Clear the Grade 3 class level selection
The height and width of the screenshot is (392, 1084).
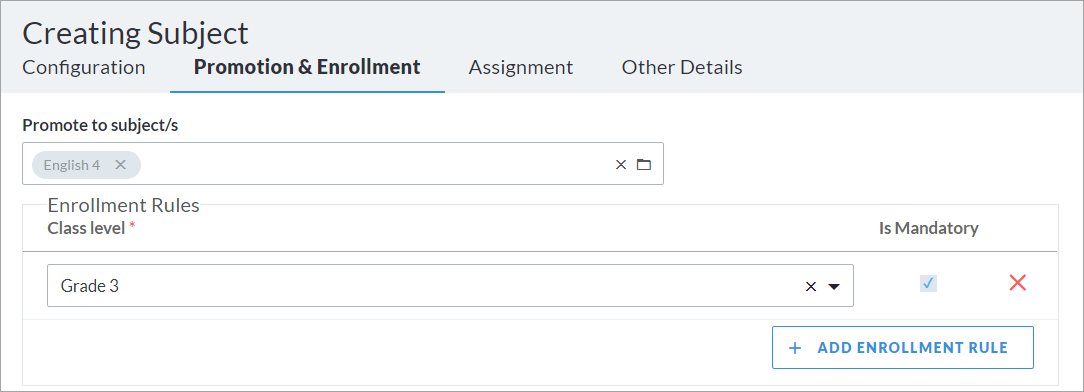click(x=811, y=286)
